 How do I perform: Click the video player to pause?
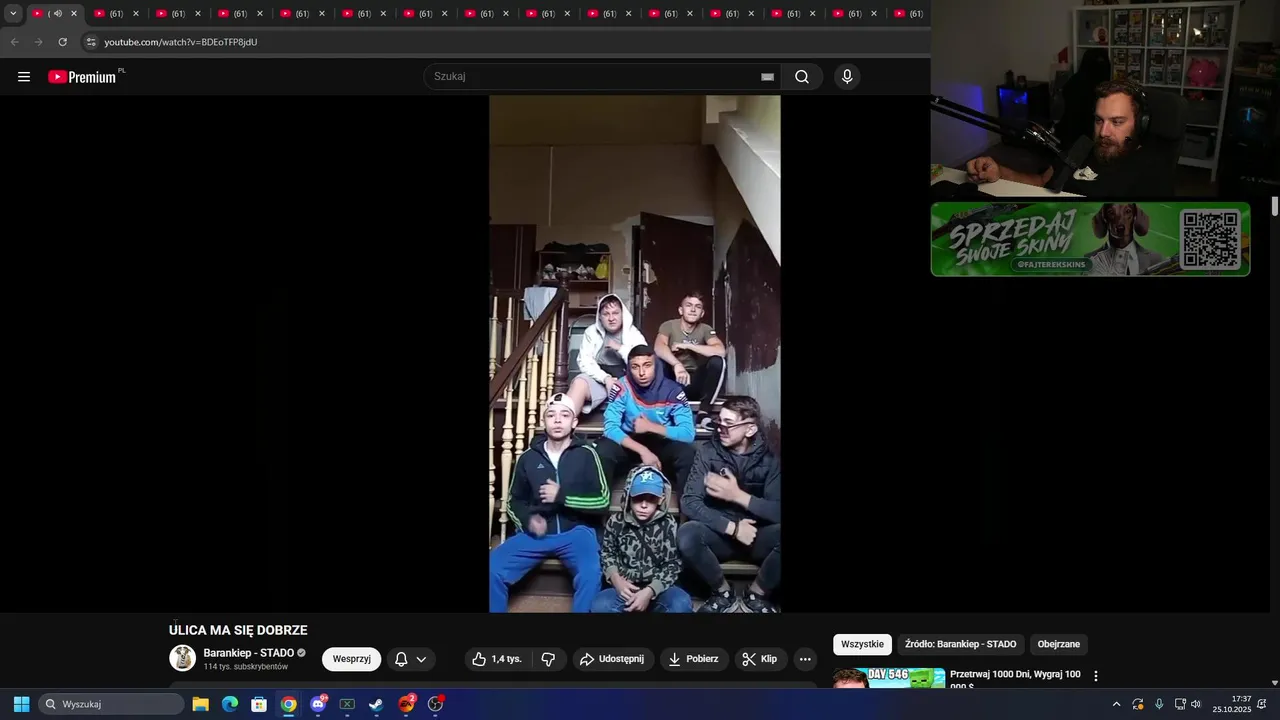pos(634,353)
